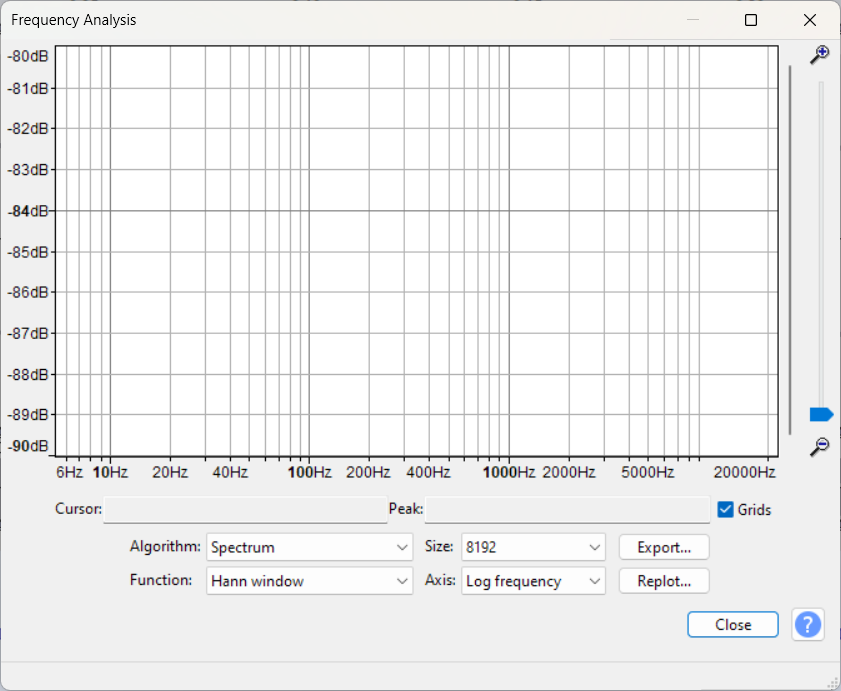
Task: Open the Algorithm dropdown showing Spectrum
Action: point(310,547)
